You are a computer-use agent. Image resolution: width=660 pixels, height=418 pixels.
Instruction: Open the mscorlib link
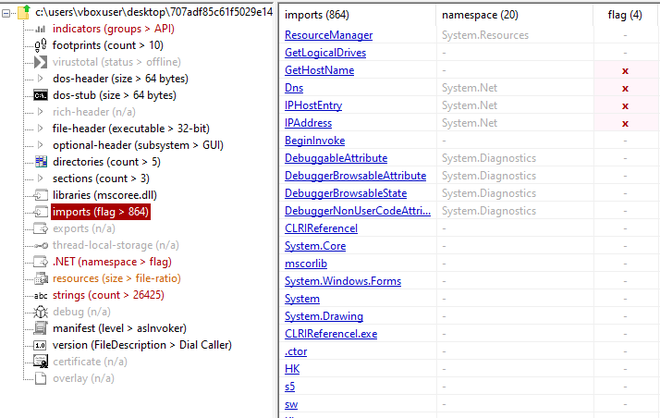306,264
